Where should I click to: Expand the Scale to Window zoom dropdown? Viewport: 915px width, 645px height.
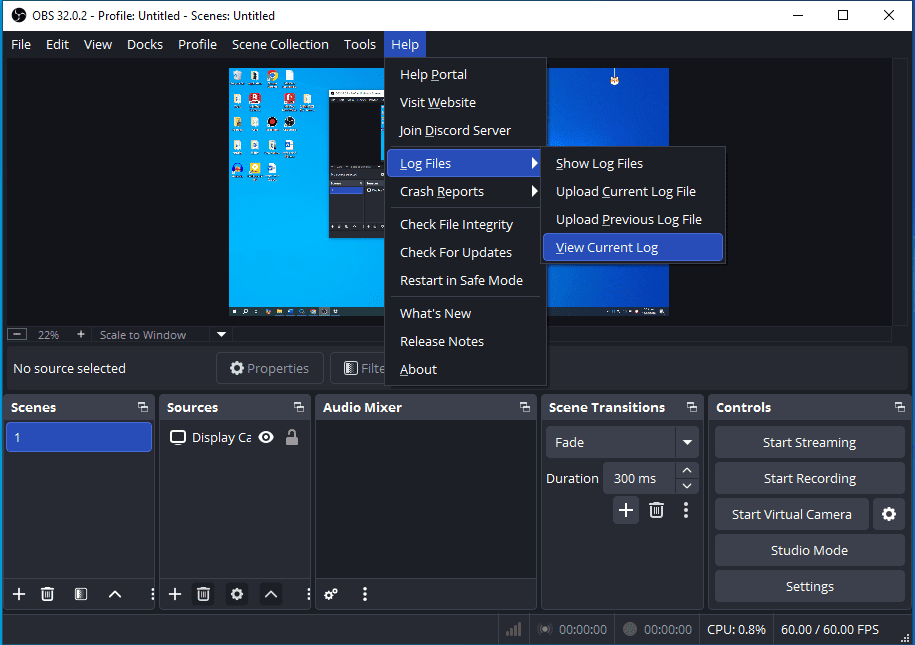click(x=220, y=334)
